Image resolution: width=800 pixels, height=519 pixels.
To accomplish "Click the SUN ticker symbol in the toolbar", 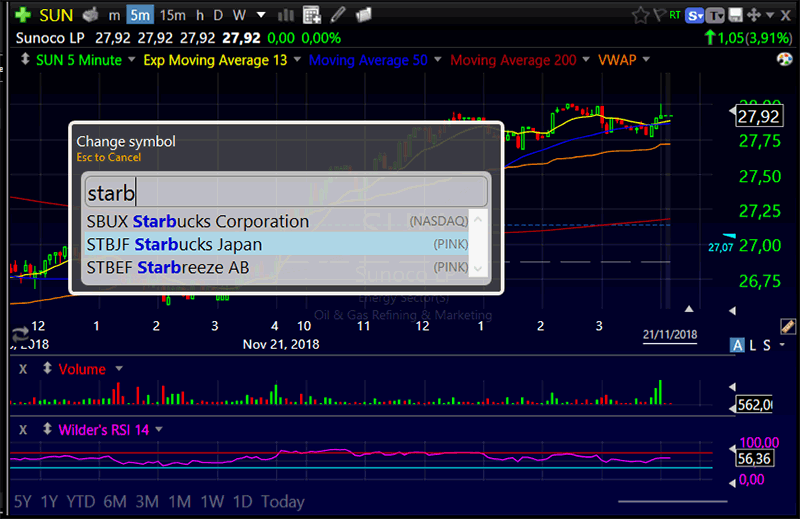I will click(56, 15).
